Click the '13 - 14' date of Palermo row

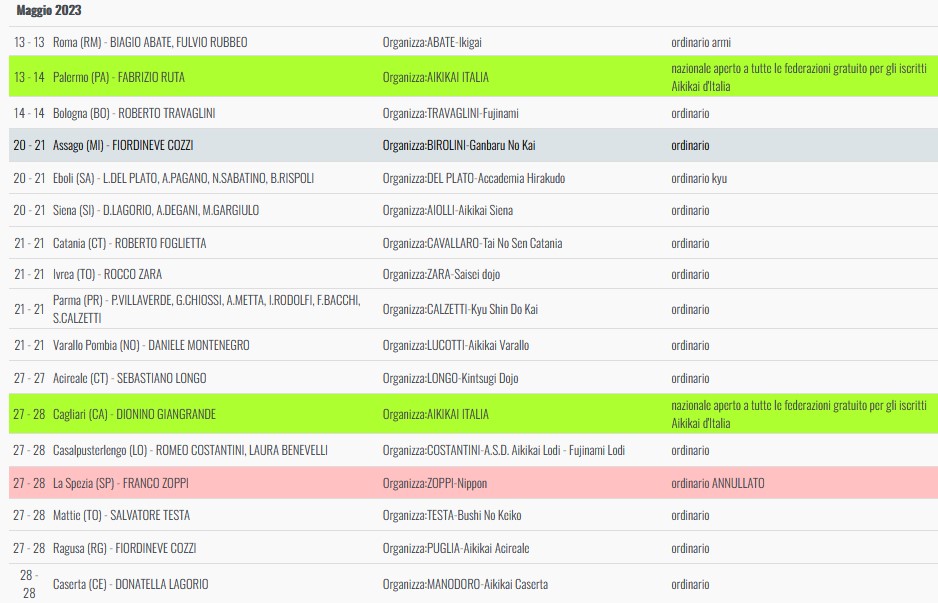tap(29, 77)
